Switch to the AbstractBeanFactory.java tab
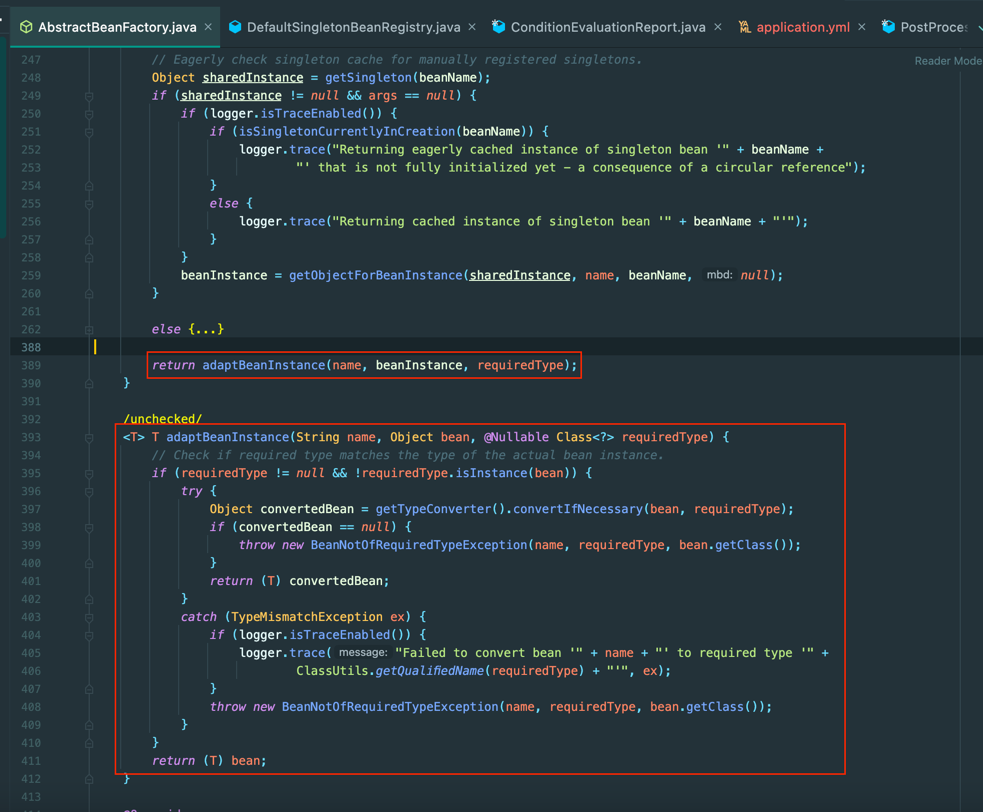The width and height of the screenshot is (983, 812). point(117,27)
